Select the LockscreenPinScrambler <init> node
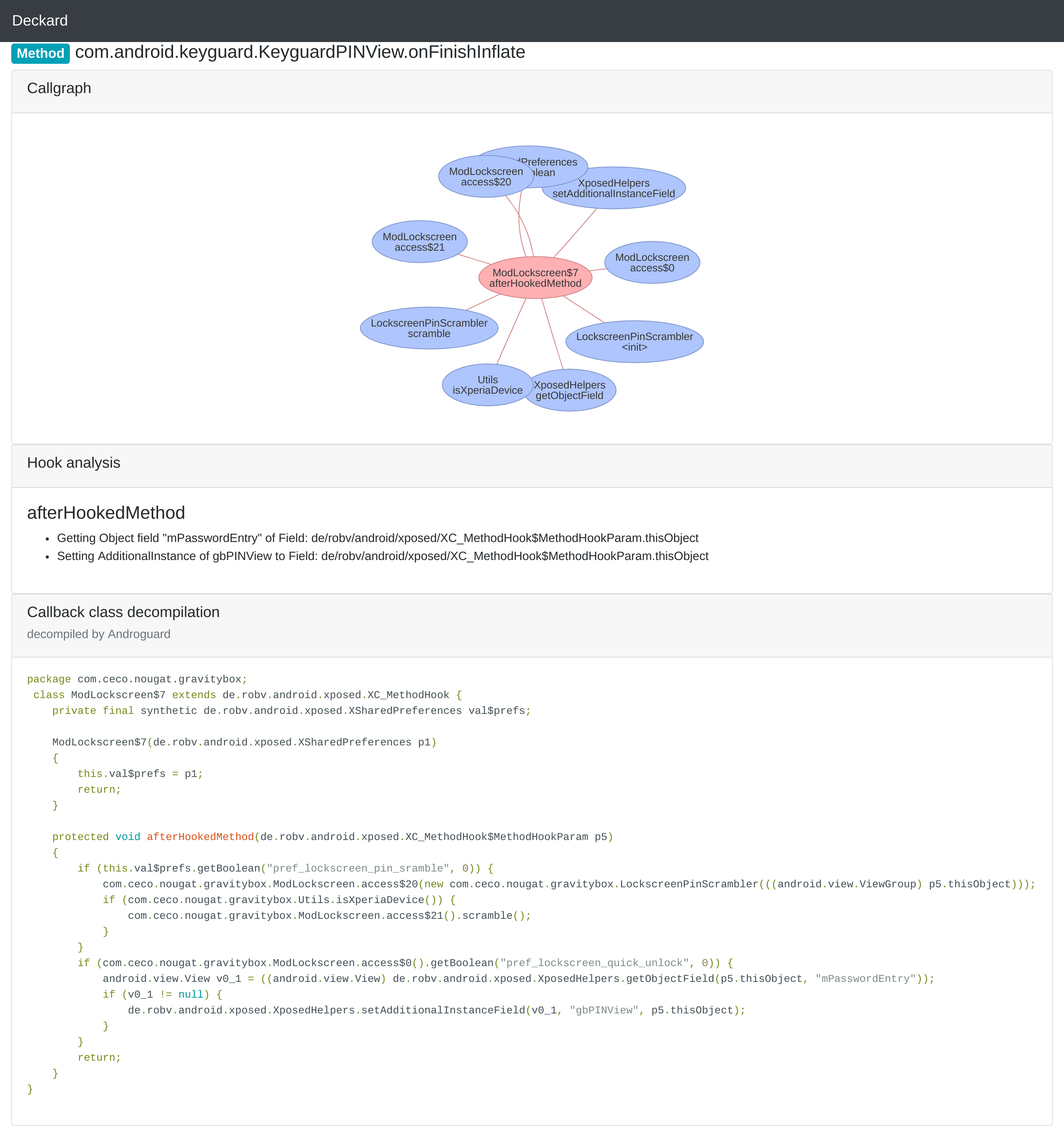The image size is (1064, 1126). click(634, 342)
